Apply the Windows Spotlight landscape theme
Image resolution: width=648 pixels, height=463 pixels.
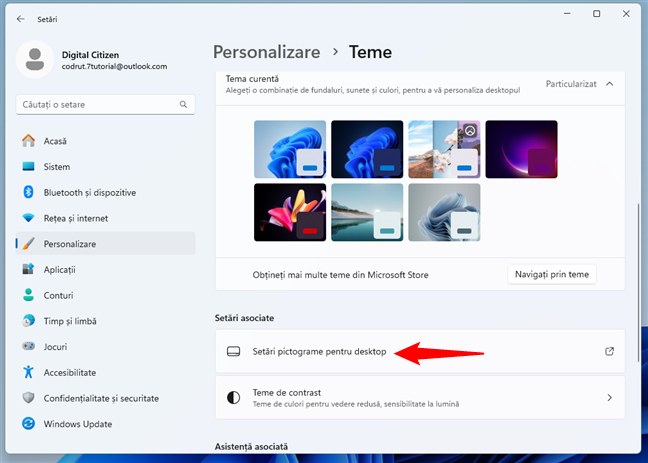[444, 149]
